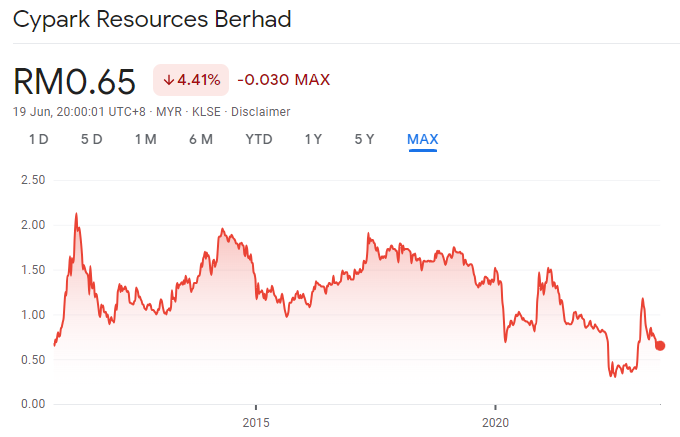Open the 1M chart range
Viewport: 680px width, 437px height.
click(x=145, y=139)
